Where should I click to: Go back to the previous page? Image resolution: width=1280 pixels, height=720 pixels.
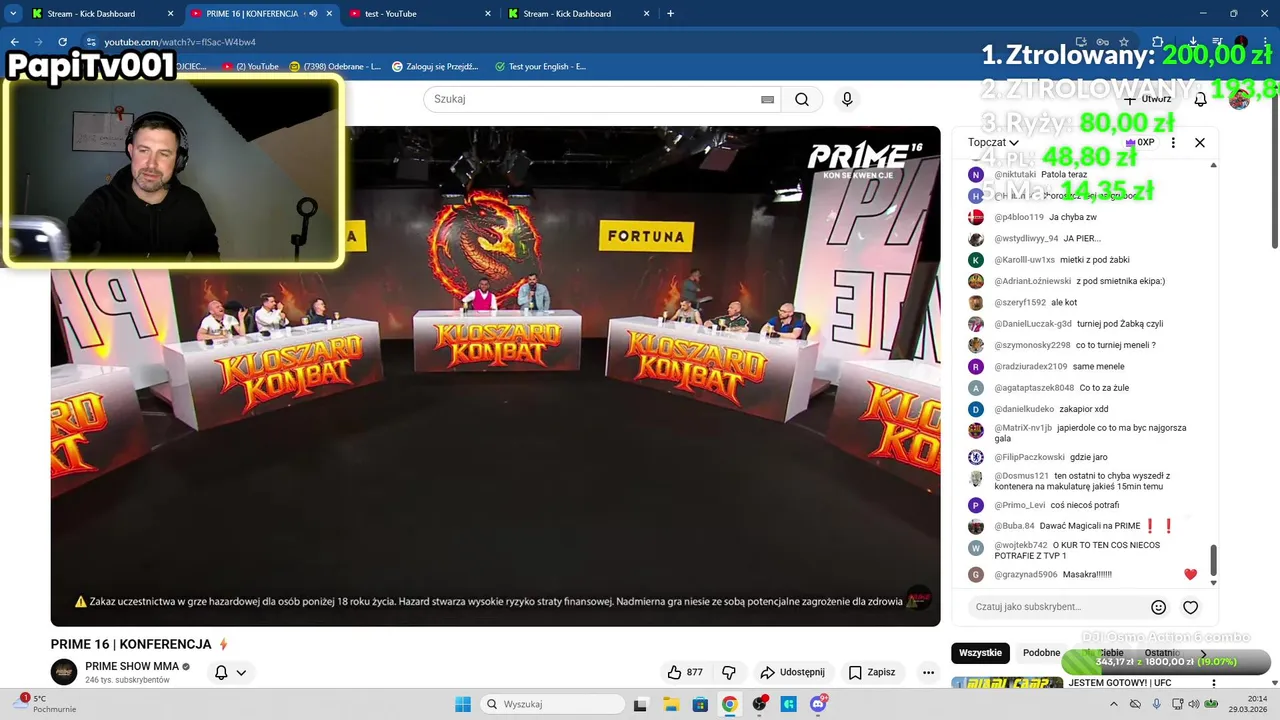[14, 42]
